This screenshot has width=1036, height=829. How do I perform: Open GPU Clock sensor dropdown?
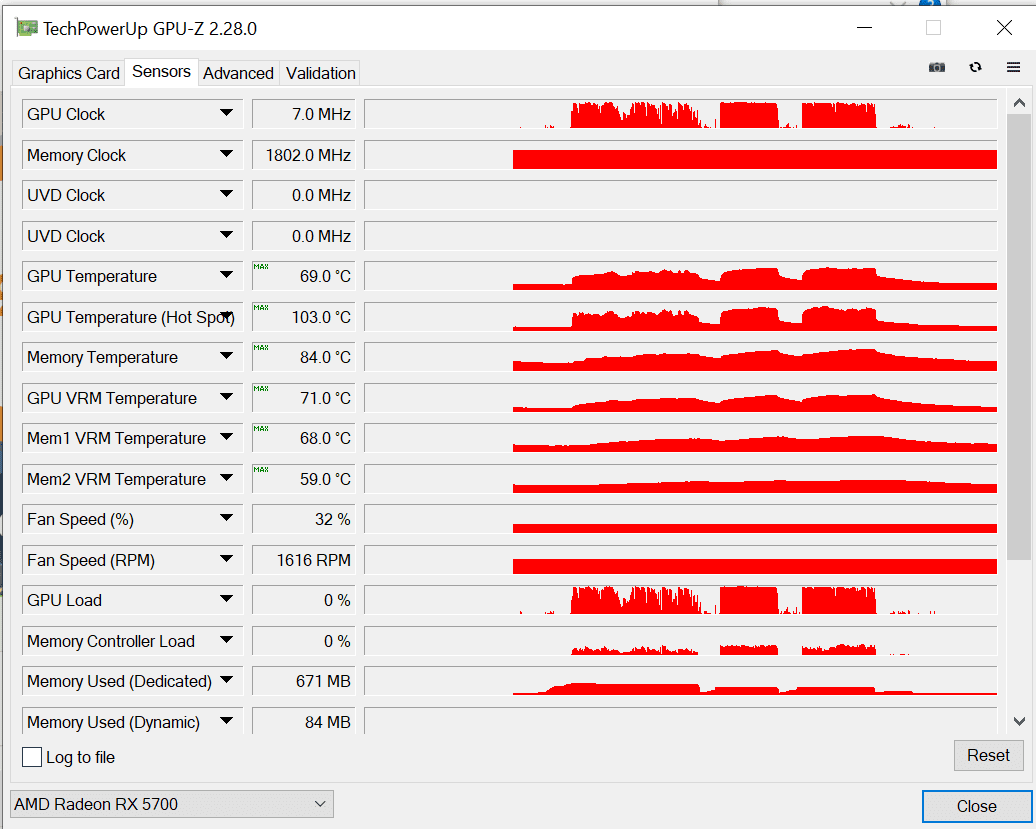tap(226, 114)
